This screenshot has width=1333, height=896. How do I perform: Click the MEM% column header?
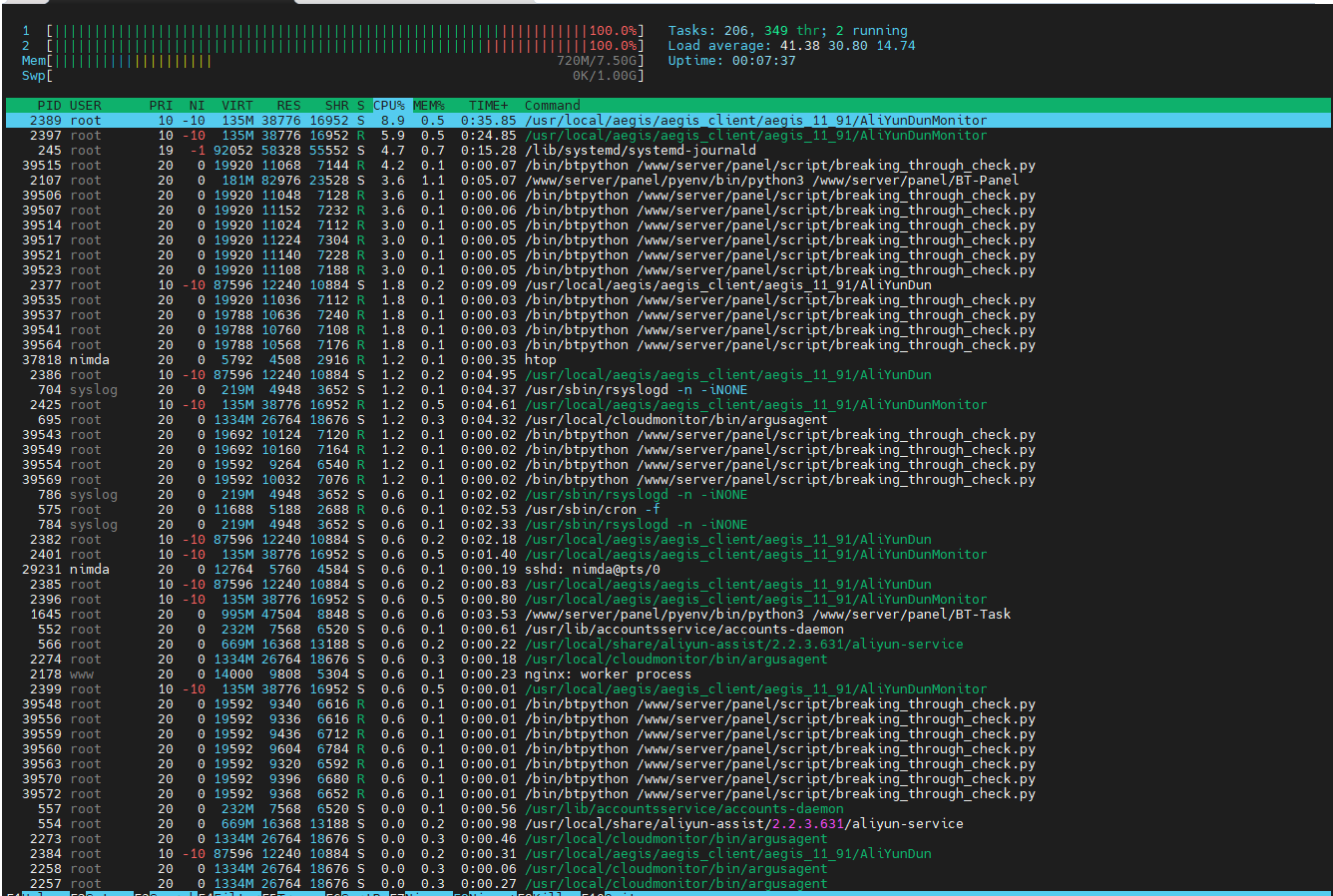[429, 105]
